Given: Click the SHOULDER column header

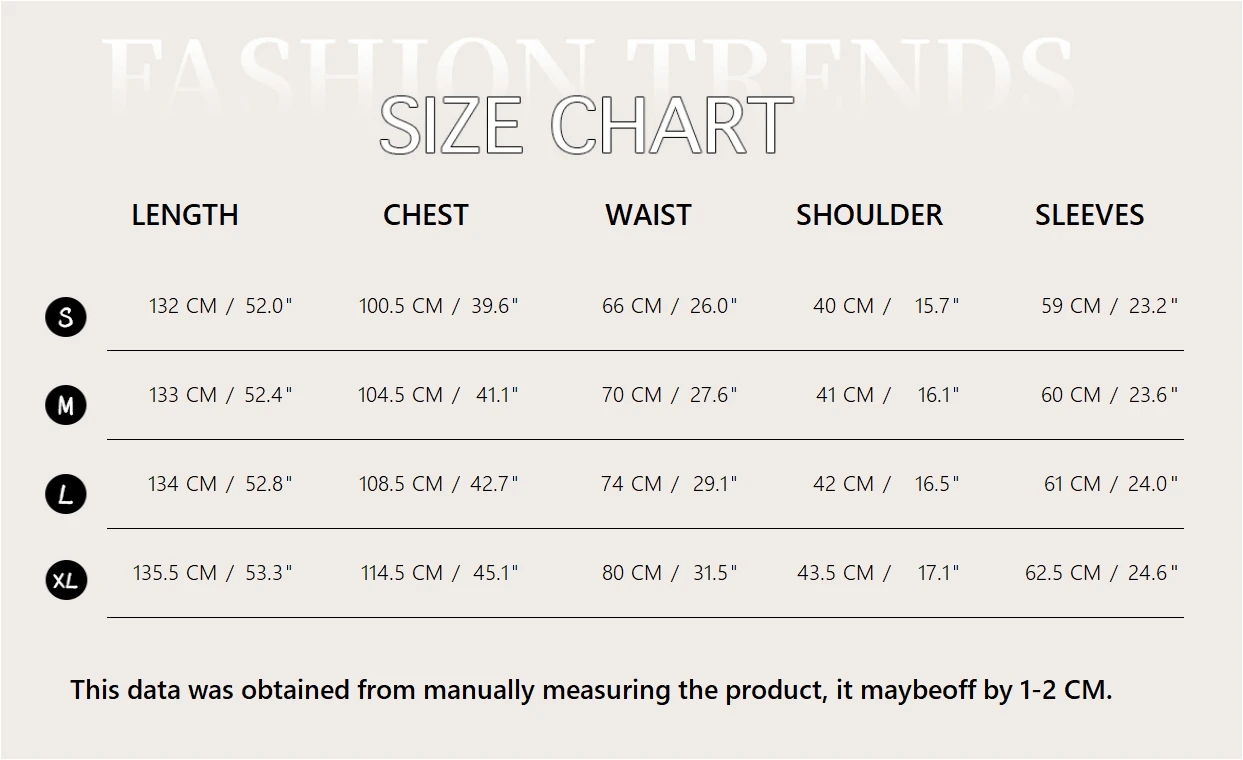Looking at the screenshot, I should pyautogui.click(x=869, y=215).
